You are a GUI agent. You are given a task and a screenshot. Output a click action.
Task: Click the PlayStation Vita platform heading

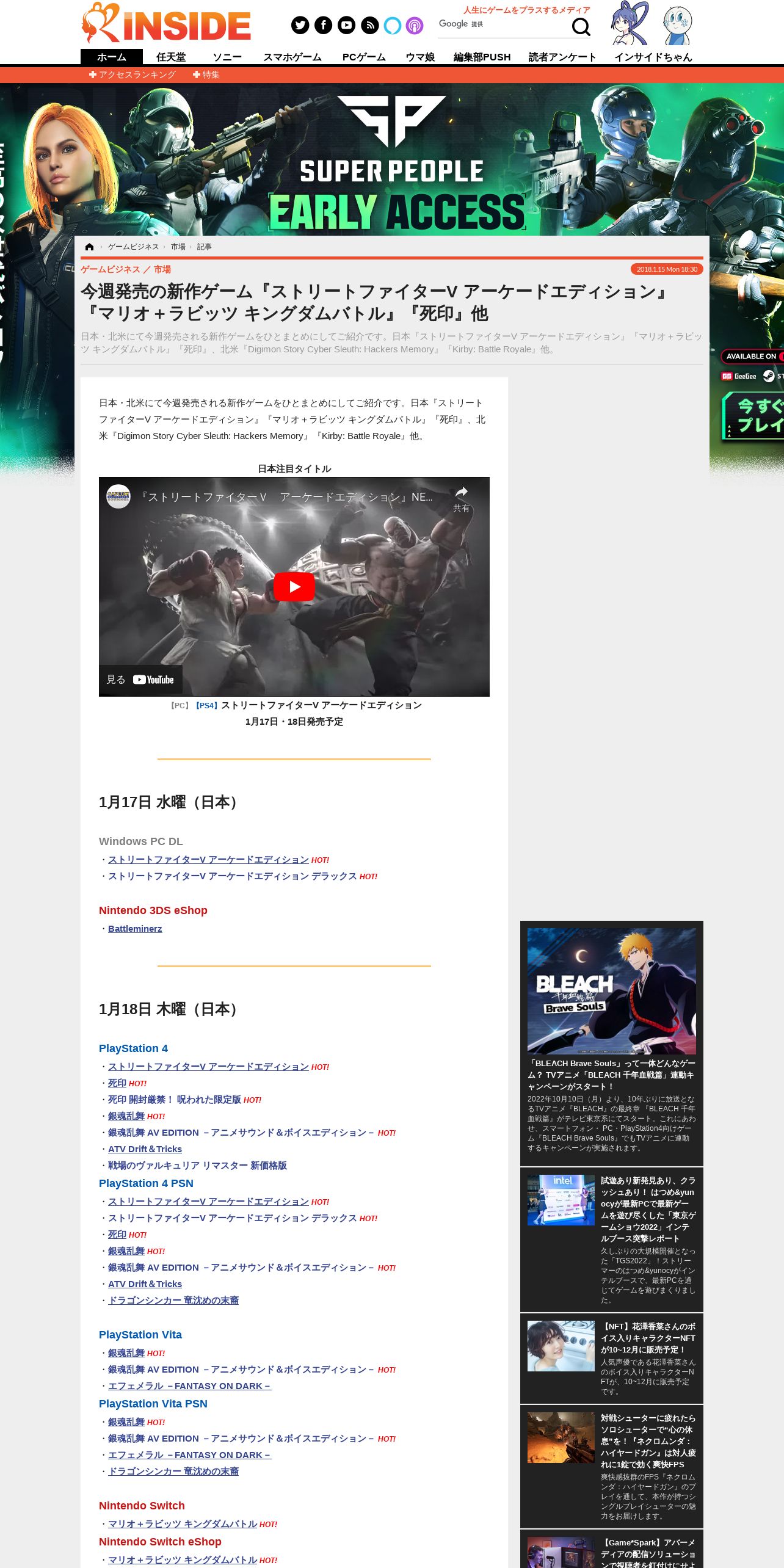(x=140, y=1335)
